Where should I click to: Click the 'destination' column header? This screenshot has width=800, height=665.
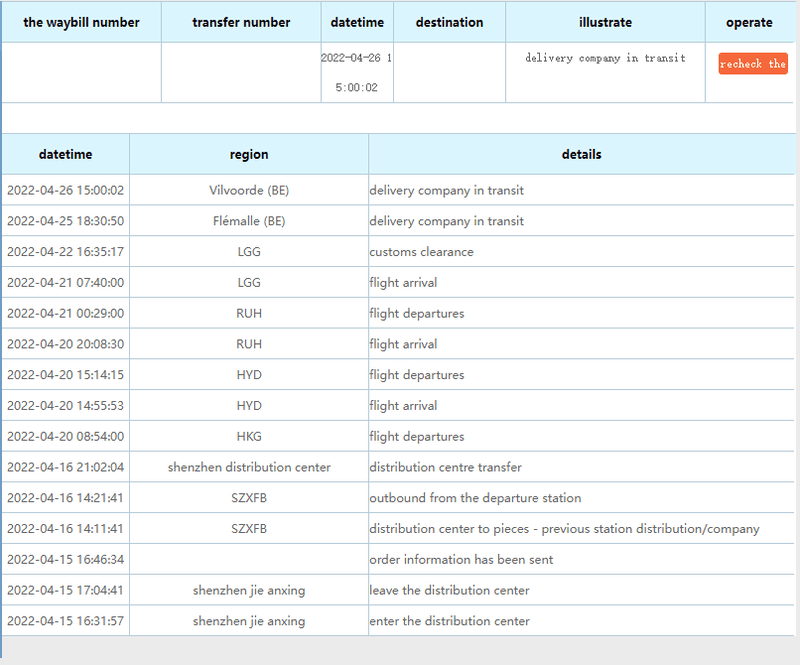click(449, 22)
